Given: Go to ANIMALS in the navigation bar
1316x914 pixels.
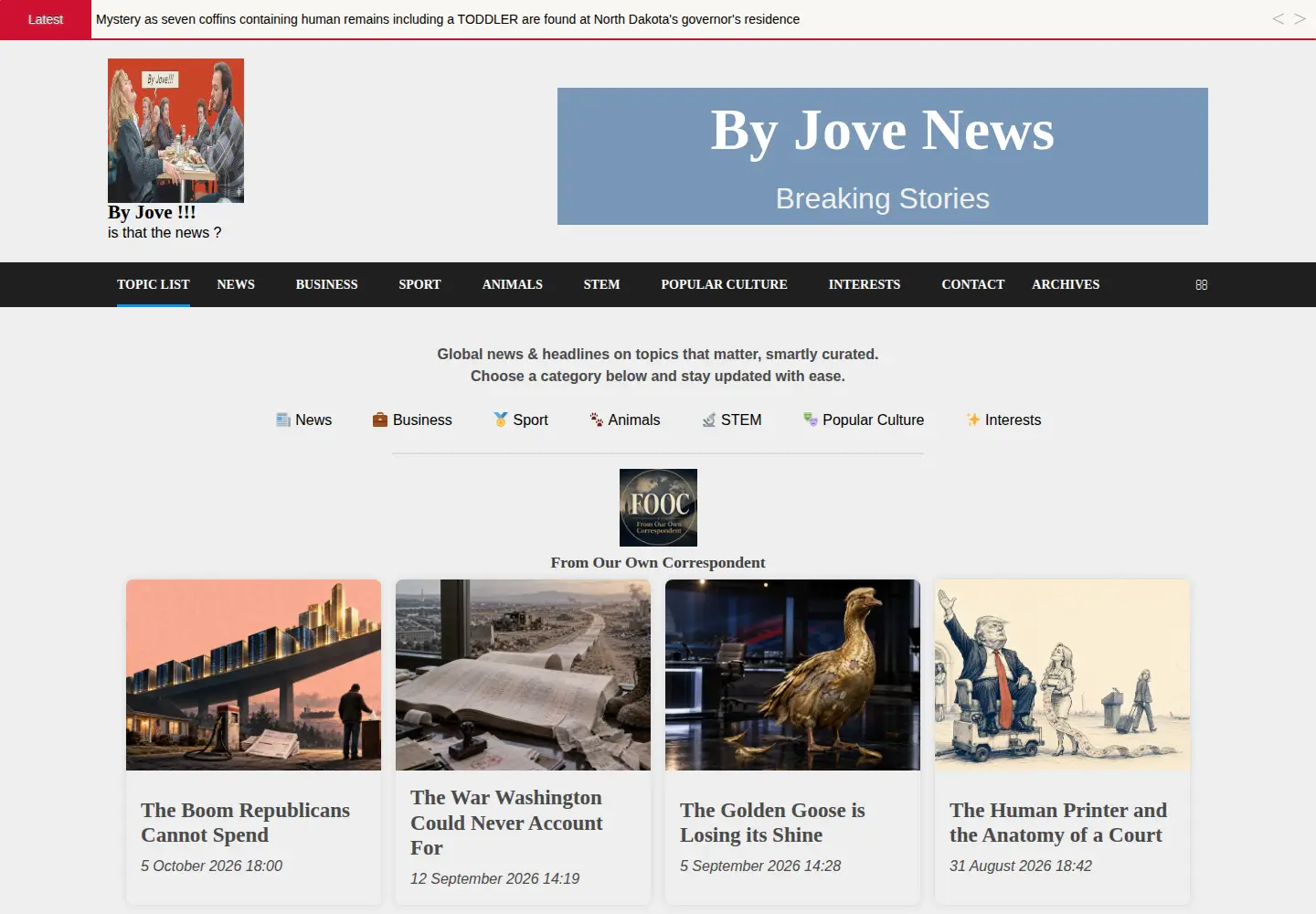Looking at the screenshot, I should [x=513, y=284].
